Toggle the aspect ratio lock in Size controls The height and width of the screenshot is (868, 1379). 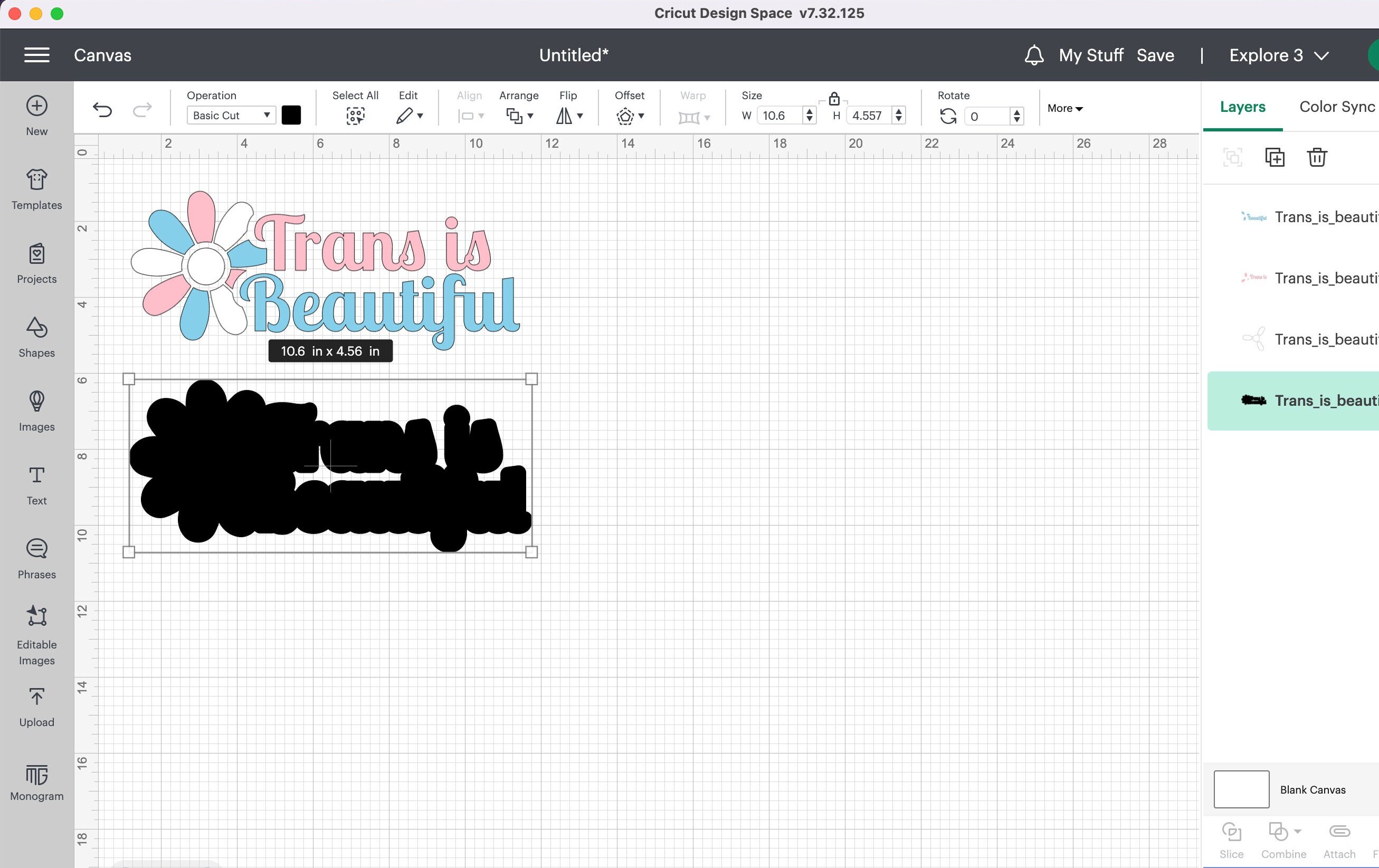[833, 99]
